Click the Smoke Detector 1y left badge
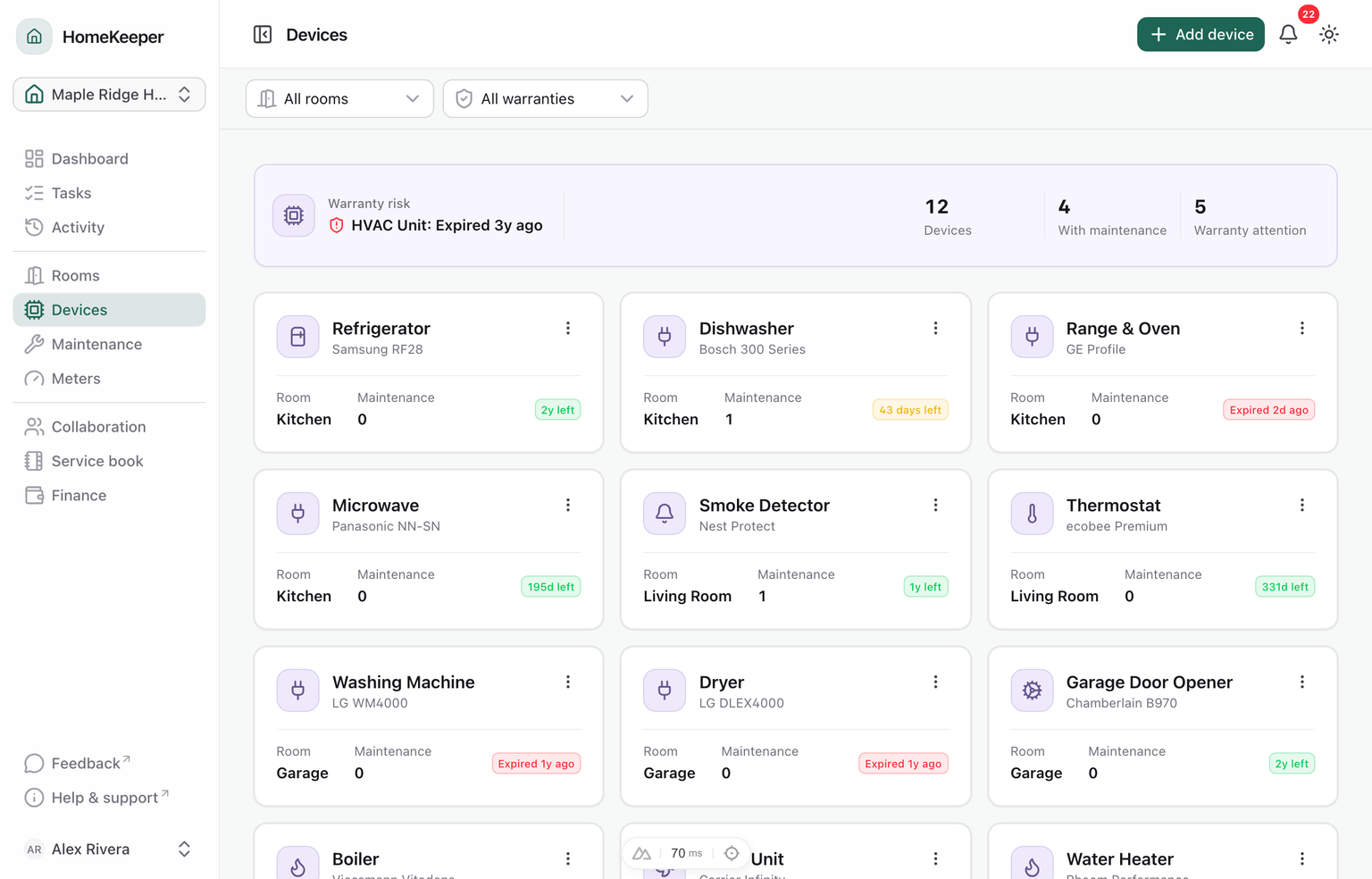Screen dimensions: 1372x879 [x=925, y=587]
